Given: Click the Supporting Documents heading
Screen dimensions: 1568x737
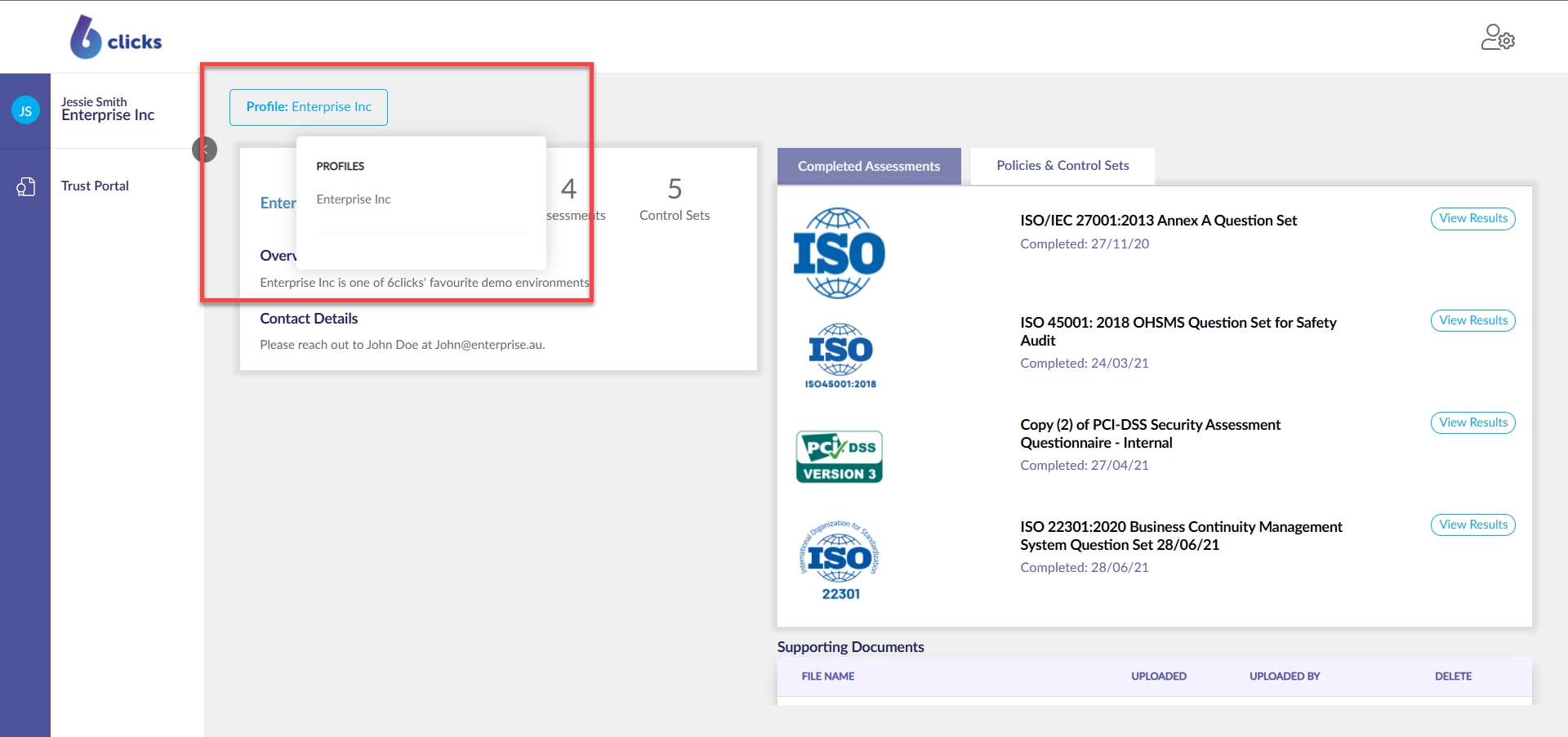Looking at the screenshot, I should (x=850, y=647).
